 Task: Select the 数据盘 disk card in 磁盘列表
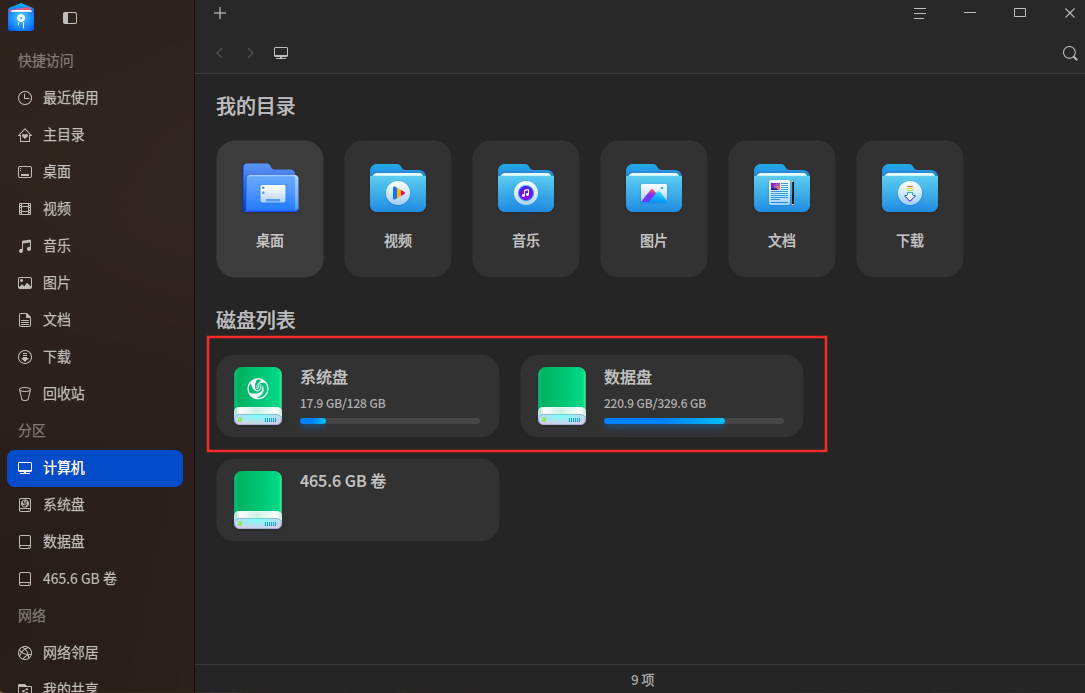click(x=662, y=396)
